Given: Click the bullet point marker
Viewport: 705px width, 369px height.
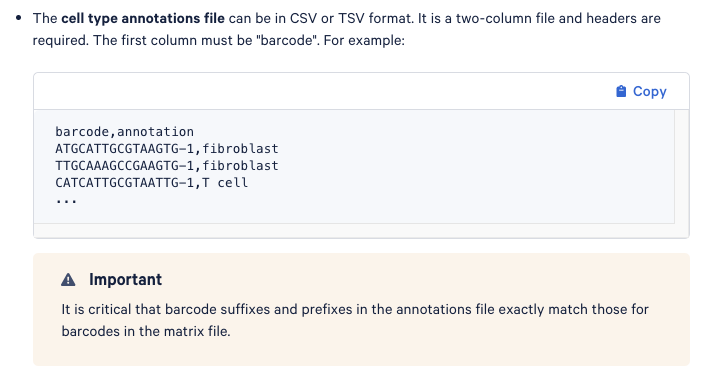Looking at the screenshot, I should pos(18,18).
